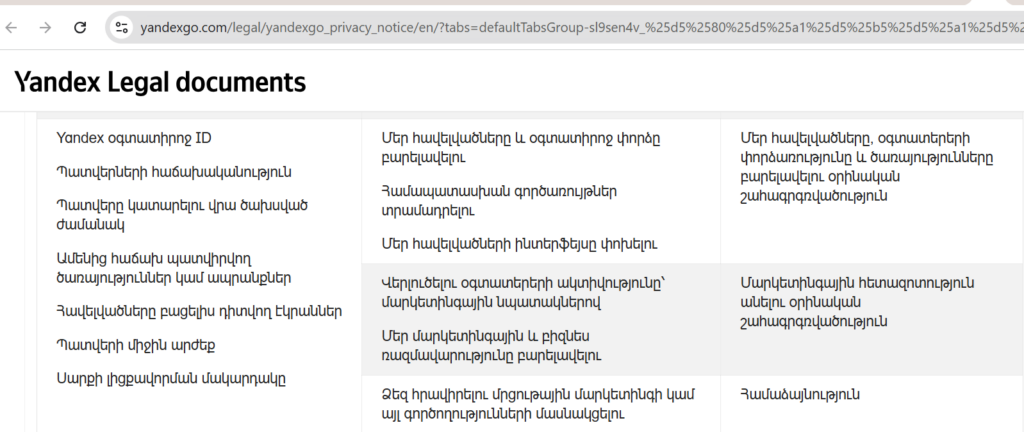
Task: Click the Yandex Legal documents heading
Action: point(160,82)
